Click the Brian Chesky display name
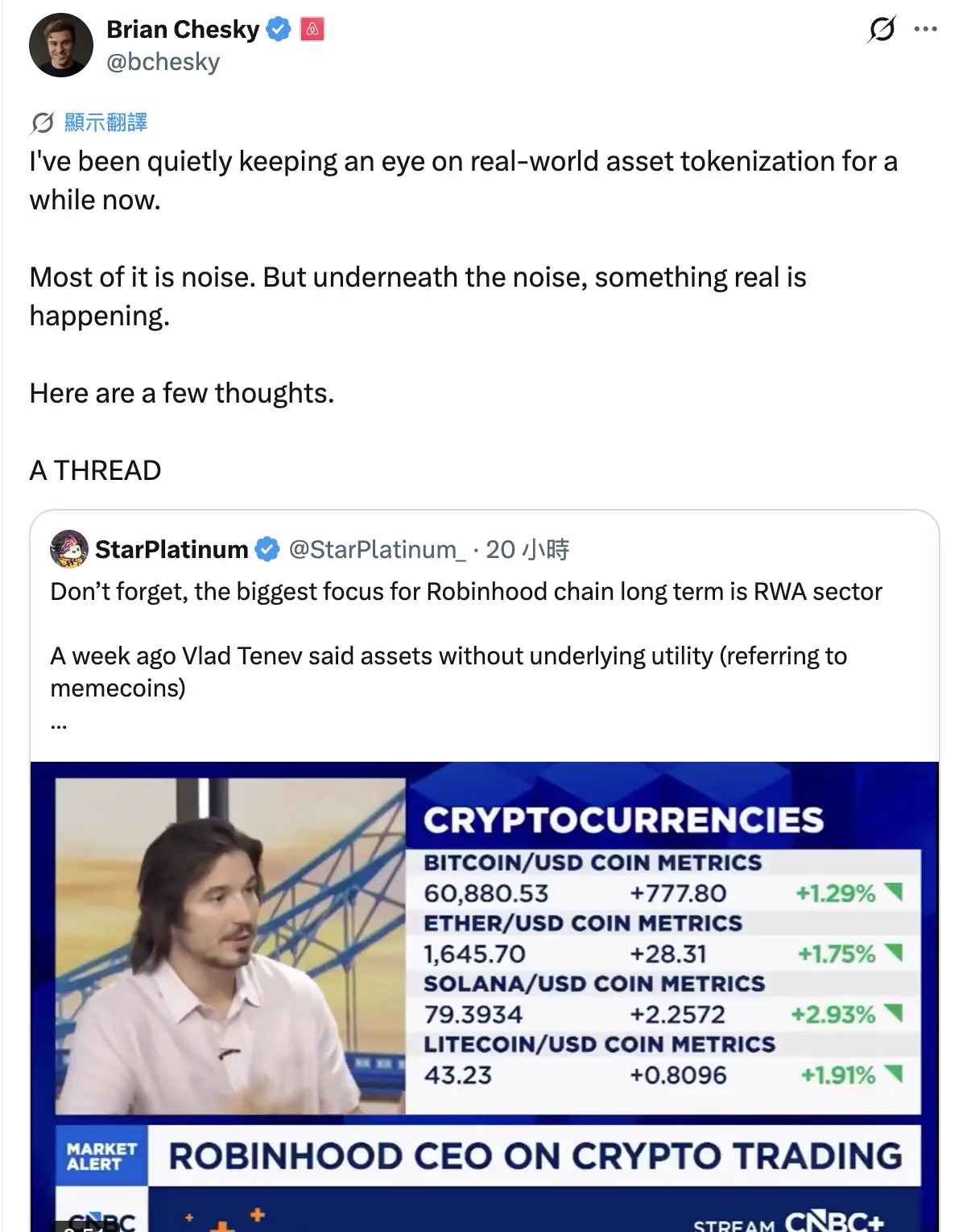963x1232 pixels. tap(183, 30)
